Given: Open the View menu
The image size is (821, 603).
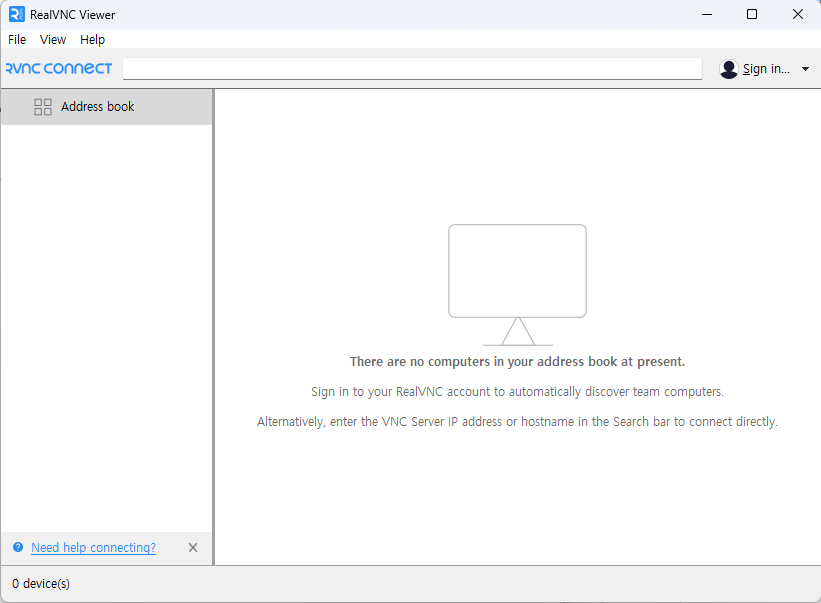Looking at the screenshot, I should [x=53, y=40].
